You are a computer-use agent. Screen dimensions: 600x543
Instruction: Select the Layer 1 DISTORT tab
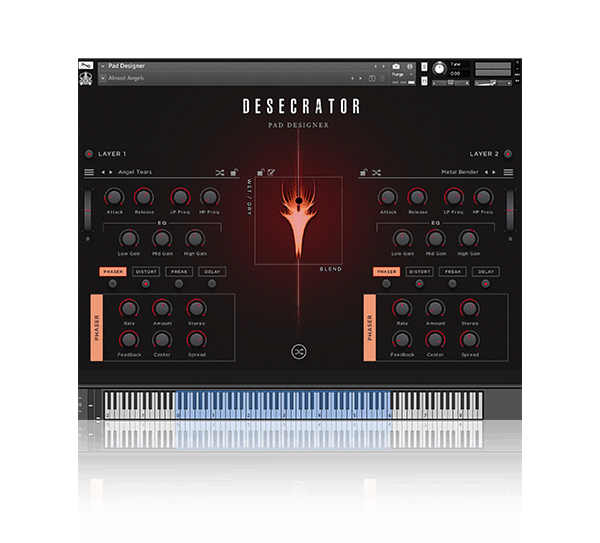(145, 271)
